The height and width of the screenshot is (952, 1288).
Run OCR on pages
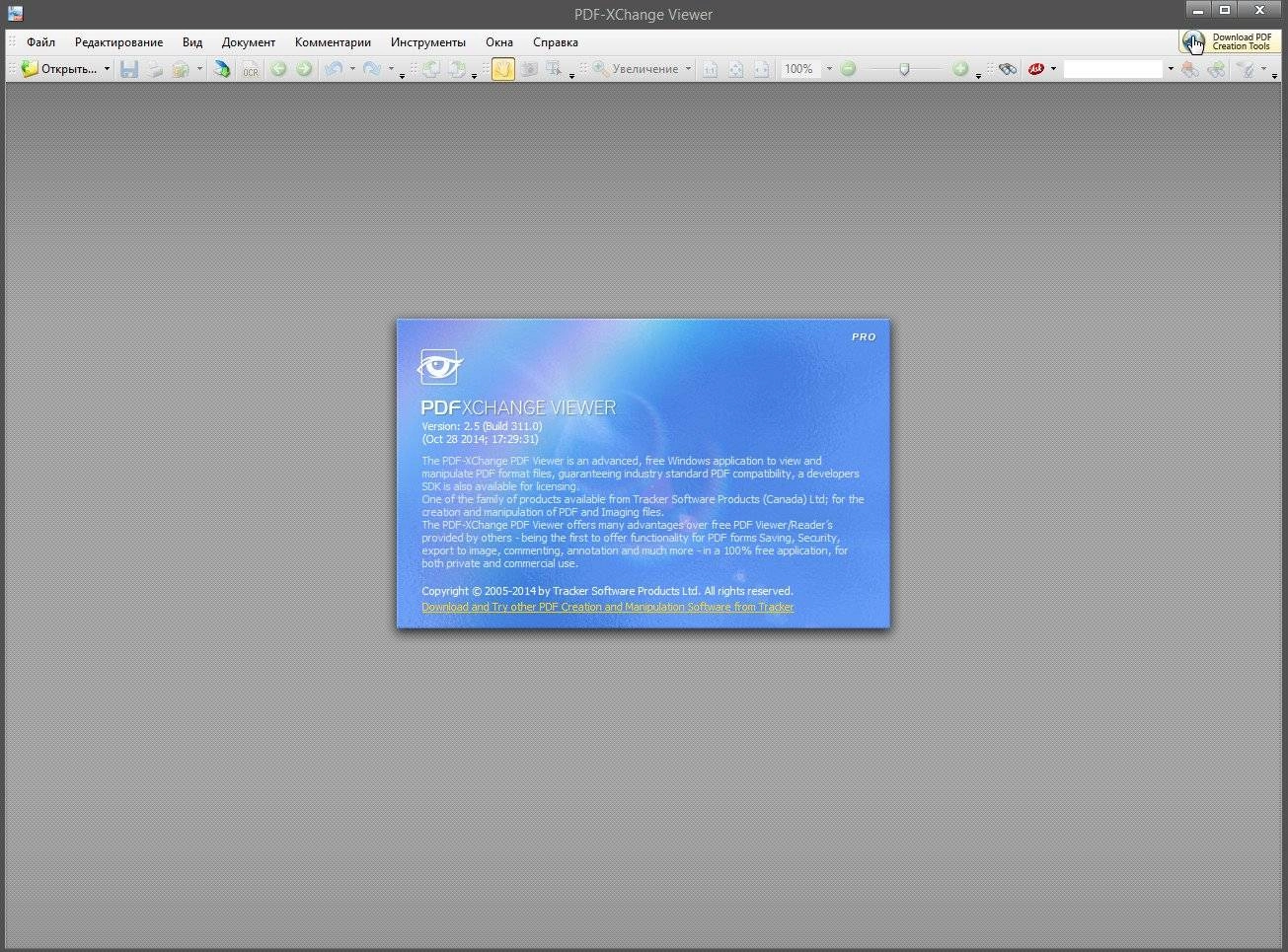(x=251, y=69)
